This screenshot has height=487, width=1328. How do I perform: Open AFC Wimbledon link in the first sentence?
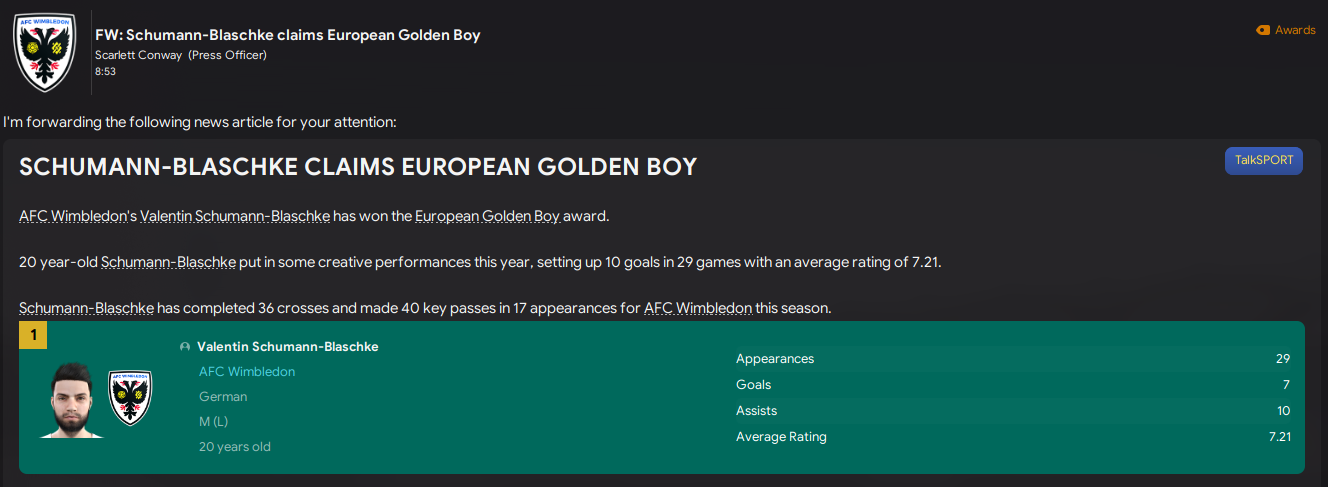(73, 216)
